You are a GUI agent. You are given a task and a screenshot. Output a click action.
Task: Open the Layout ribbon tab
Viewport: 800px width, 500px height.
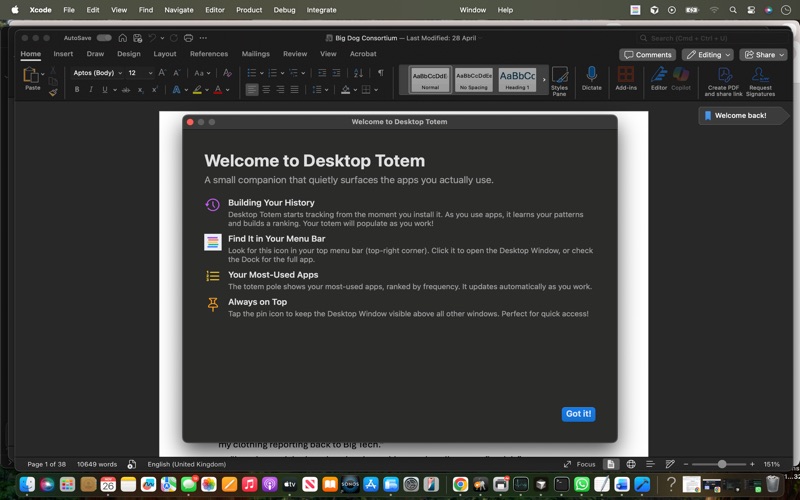165,54
